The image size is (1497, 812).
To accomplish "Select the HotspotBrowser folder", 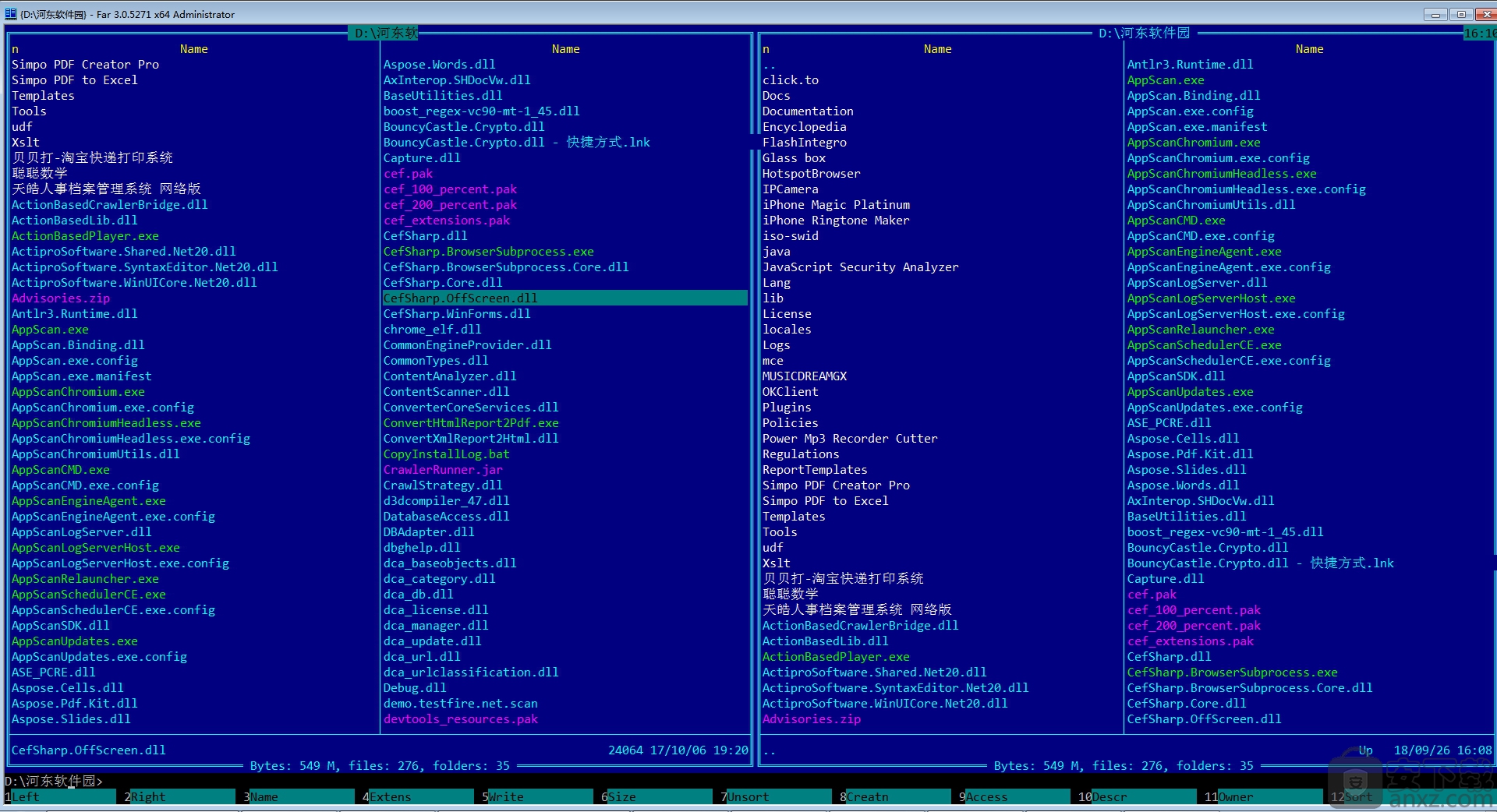I will point(811,173).
